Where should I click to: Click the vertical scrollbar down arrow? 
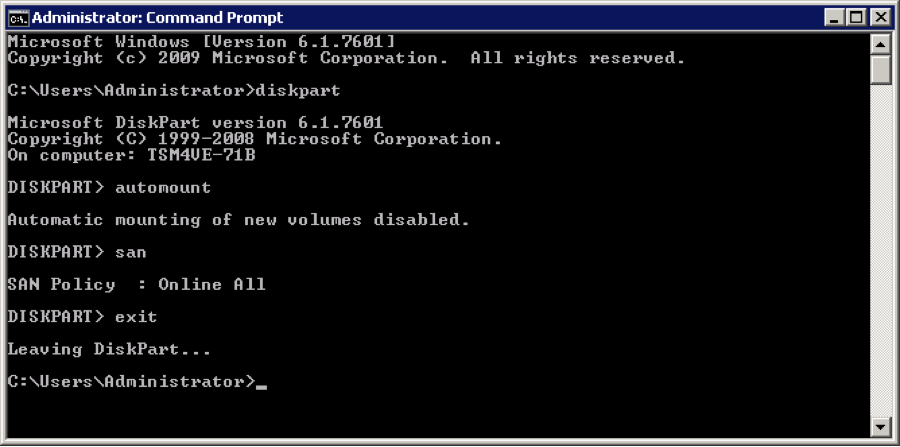[880, 426]
